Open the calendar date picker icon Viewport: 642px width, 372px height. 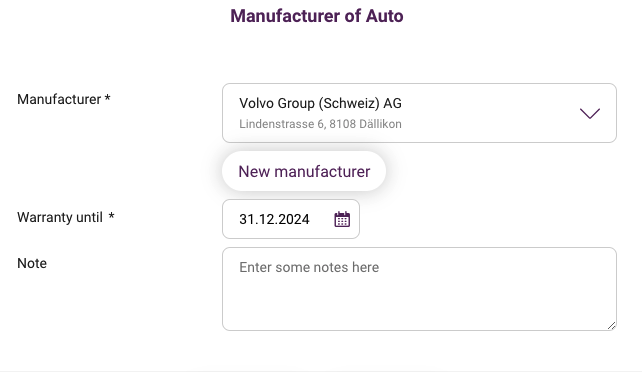[342, 219]
